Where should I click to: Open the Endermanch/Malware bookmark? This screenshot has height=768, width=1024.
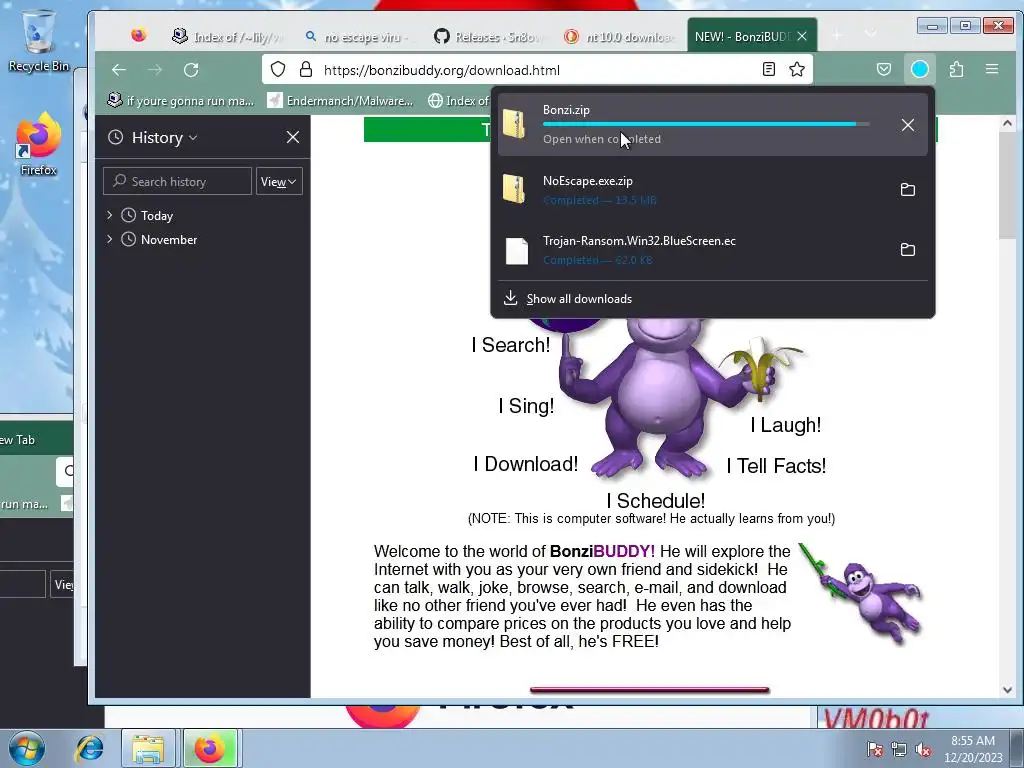(x=341, y=101)
